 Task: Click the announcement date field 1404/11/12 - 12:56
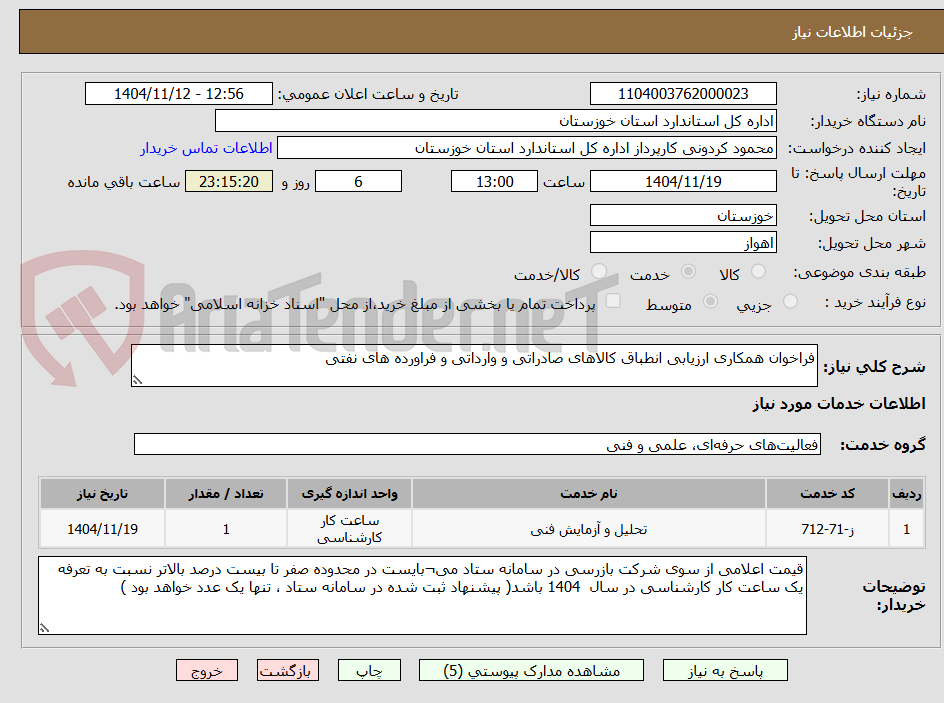(x=179, y=94)
